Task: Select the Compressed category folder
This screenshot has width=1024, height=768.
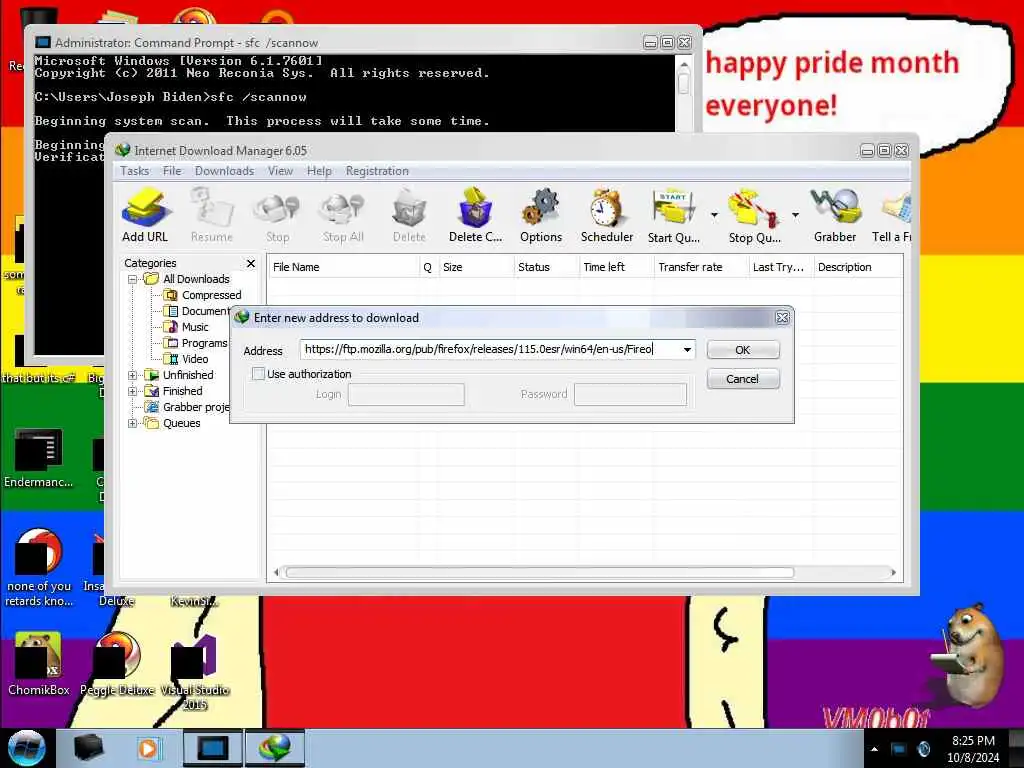Action: [204, 295]
